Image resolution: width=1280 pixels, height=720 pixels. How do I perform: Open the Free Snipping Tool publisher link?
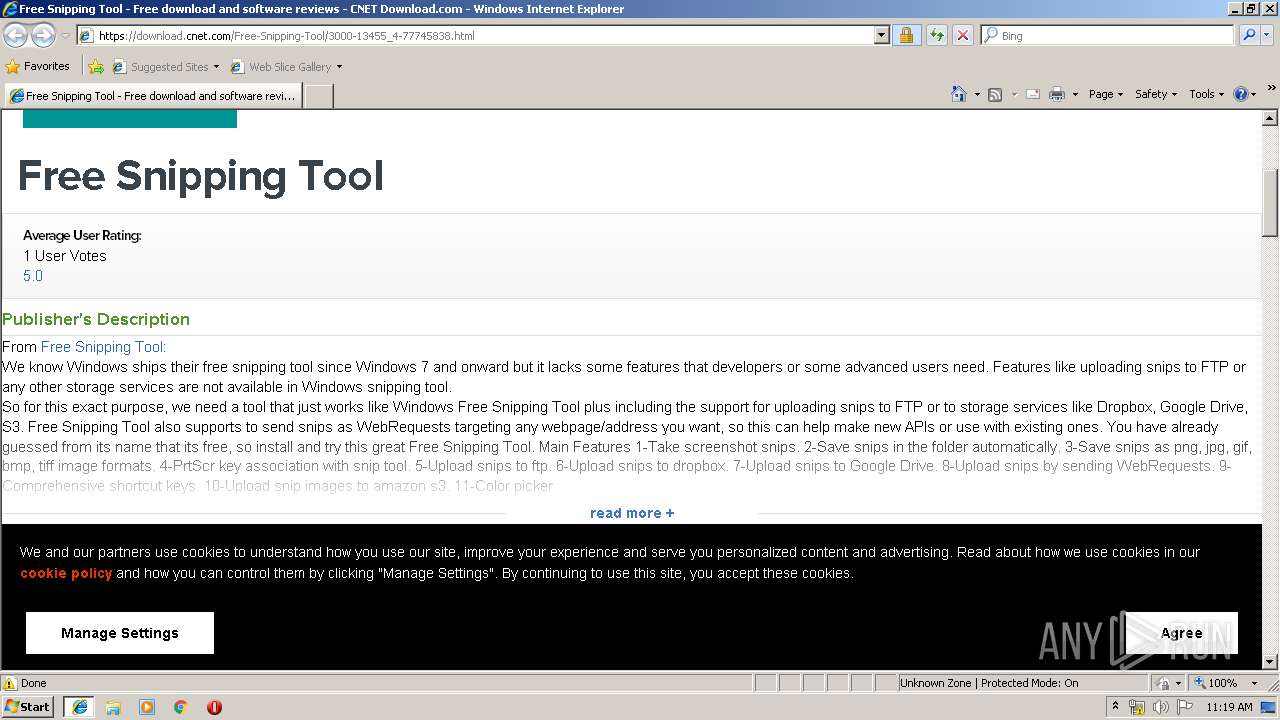[103, 347]
